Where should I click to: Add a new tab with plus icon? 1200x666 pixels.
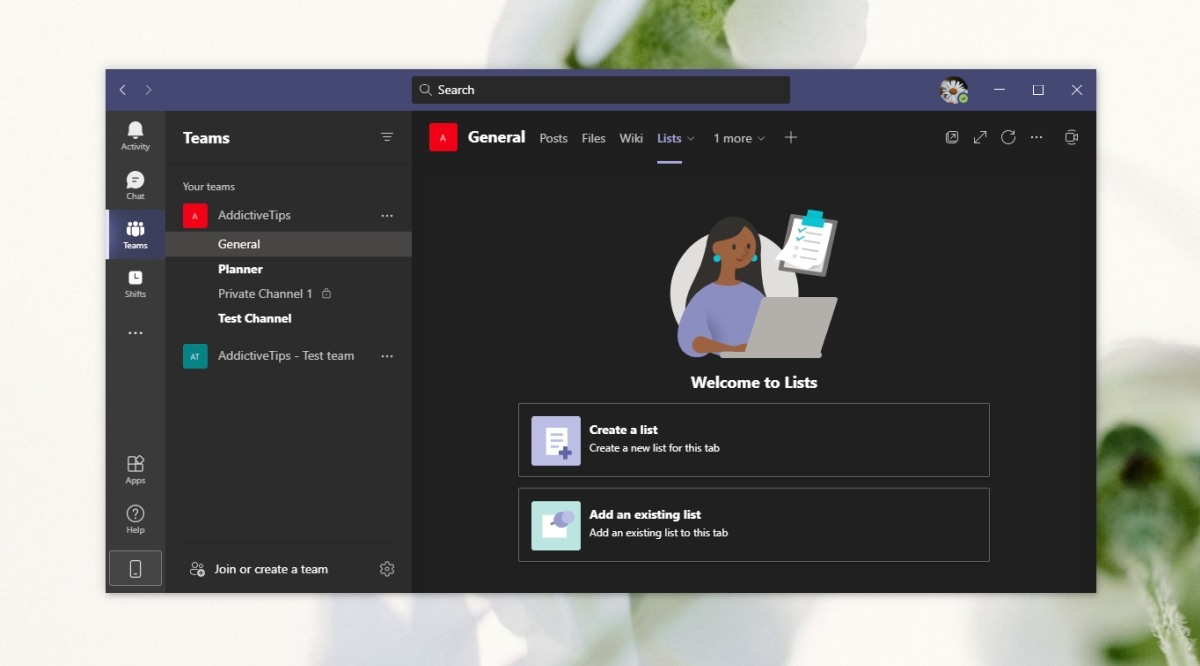tap(791, 138)
